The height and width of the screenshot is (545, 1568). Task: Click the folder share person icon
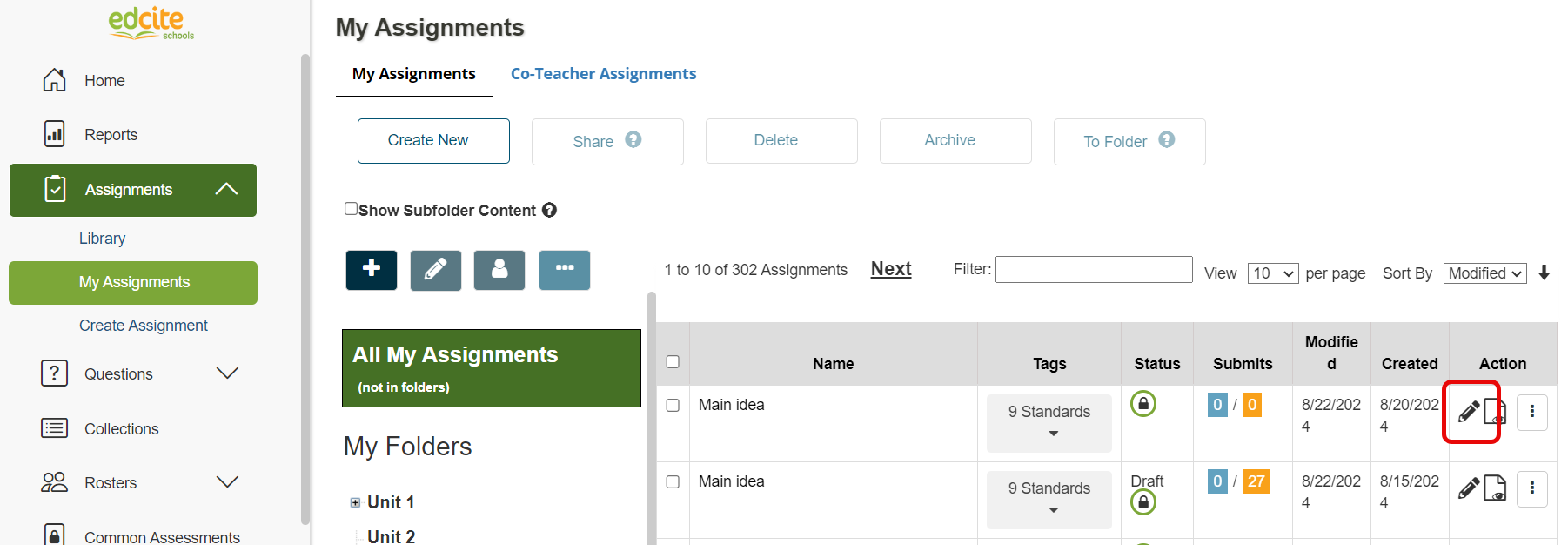pos(499,270)
